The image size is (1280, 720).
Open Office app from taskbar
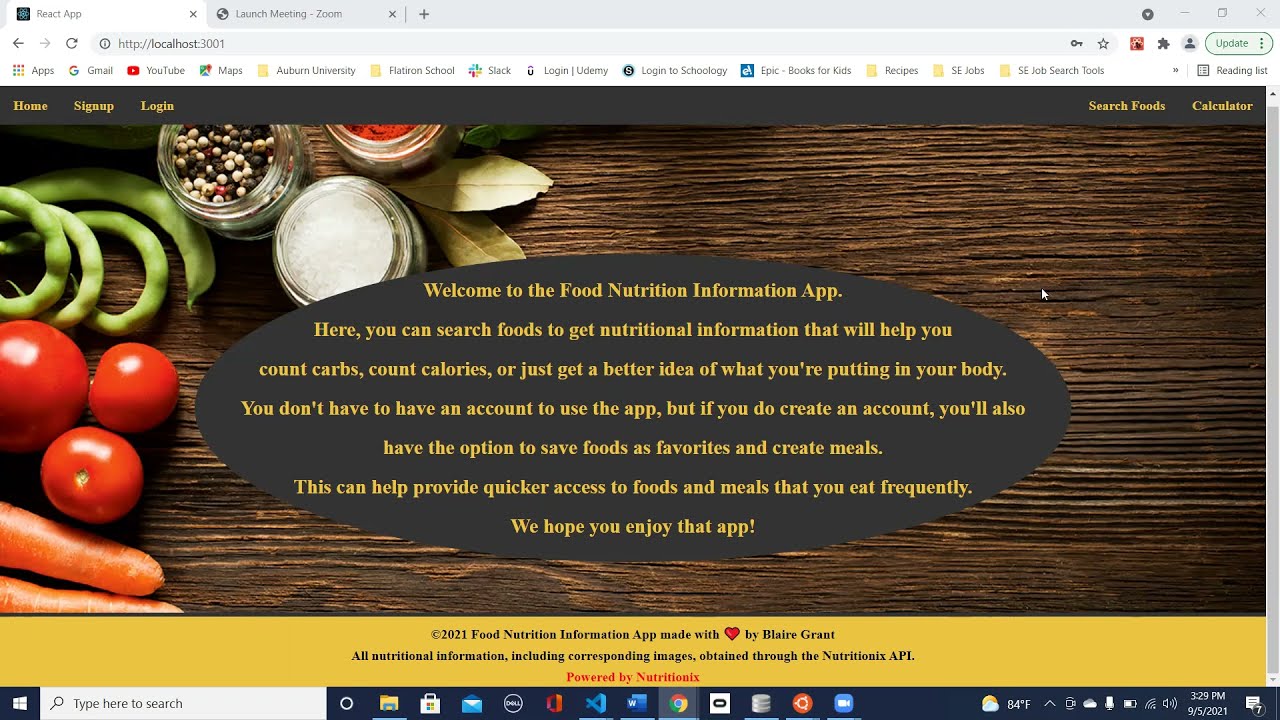pos(554,703)
